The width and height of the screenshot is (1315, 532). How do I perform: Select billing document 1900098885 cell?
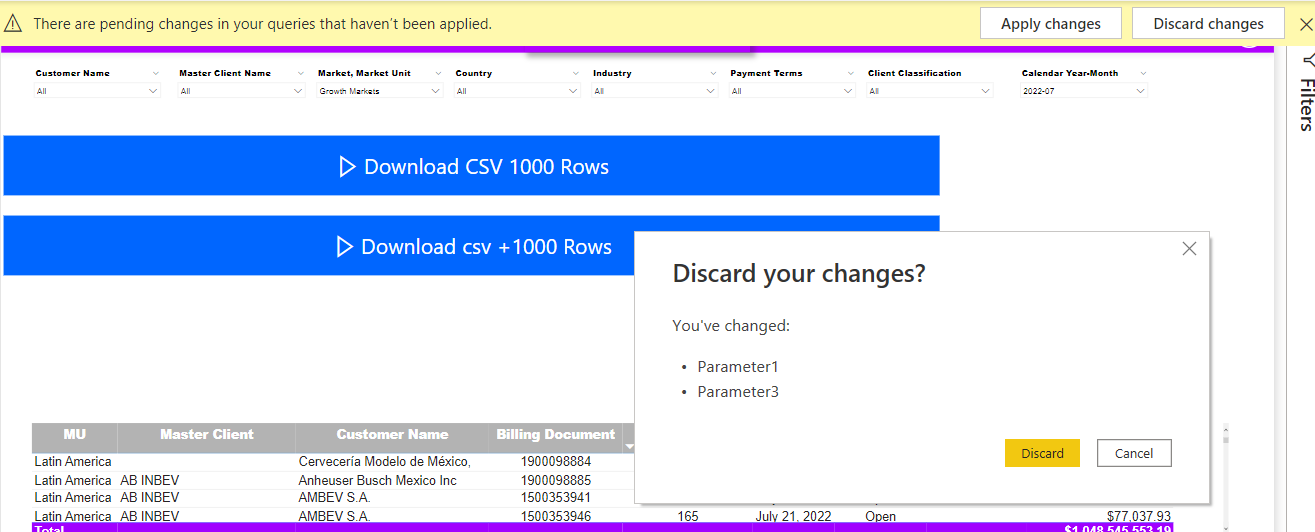pos(556,480)
